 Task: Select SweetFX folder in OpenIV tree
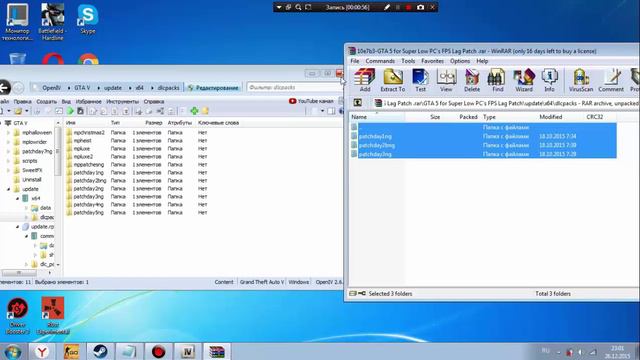click(x=28, y=170)
